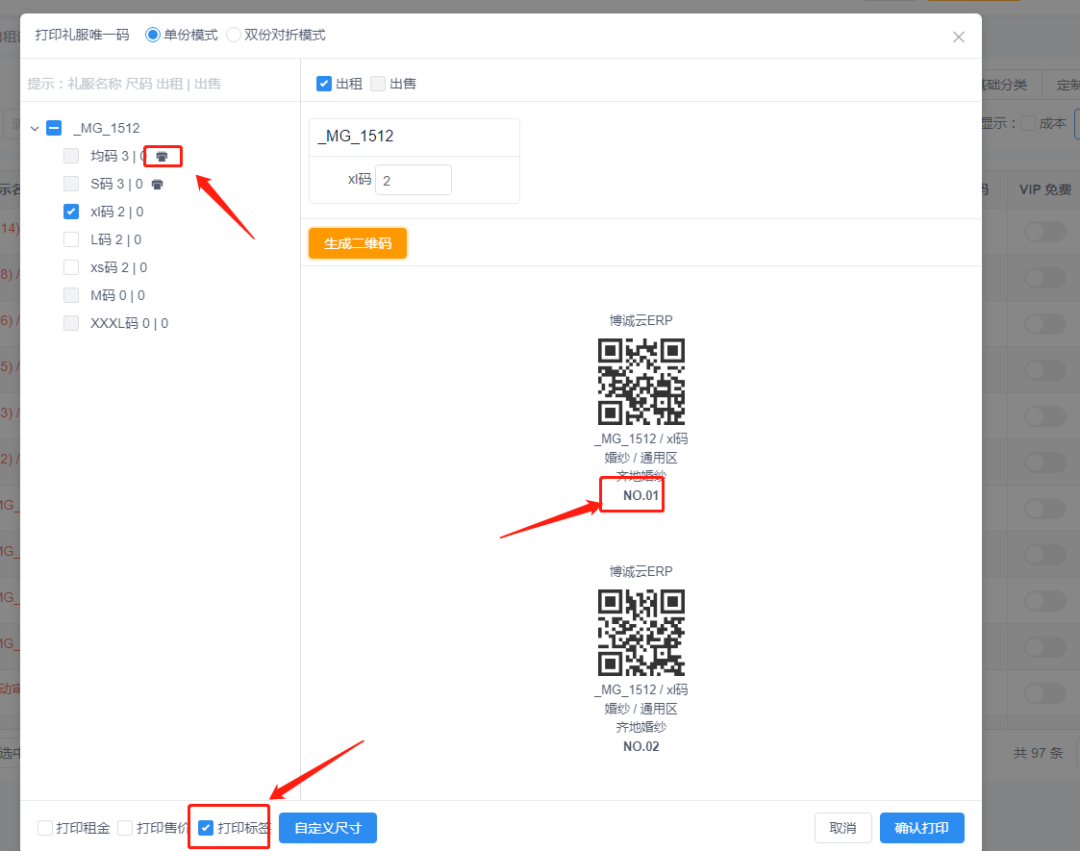The width and height of the screenshot is (1080, 851).
Task: Uncheck the 打印标签 checkbox
Action: tap(206, 828)
